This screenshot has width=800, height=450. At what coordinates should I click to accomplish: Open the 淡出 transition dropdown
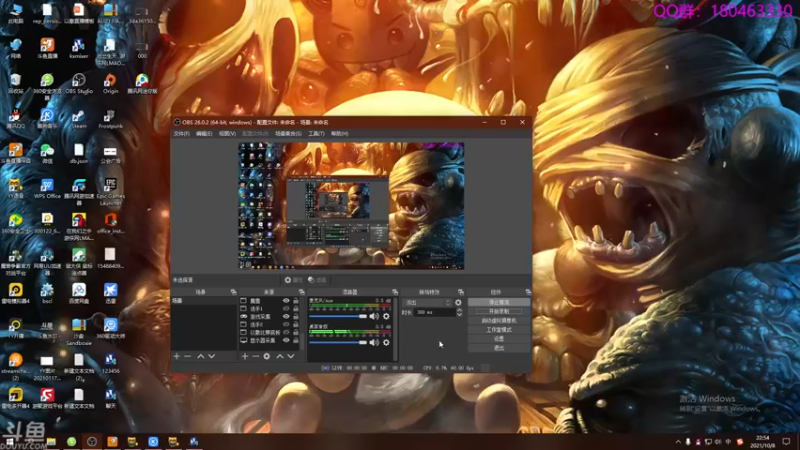tap(428, 303)
